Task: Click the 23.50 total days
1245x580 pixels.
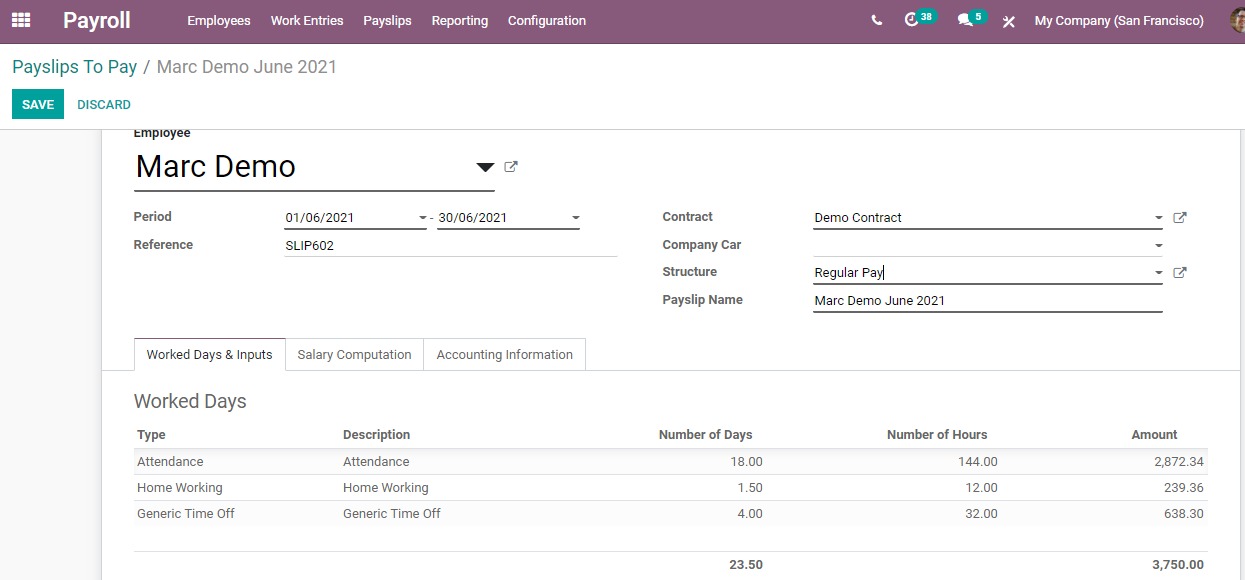Action: click(x=746, y=565)
